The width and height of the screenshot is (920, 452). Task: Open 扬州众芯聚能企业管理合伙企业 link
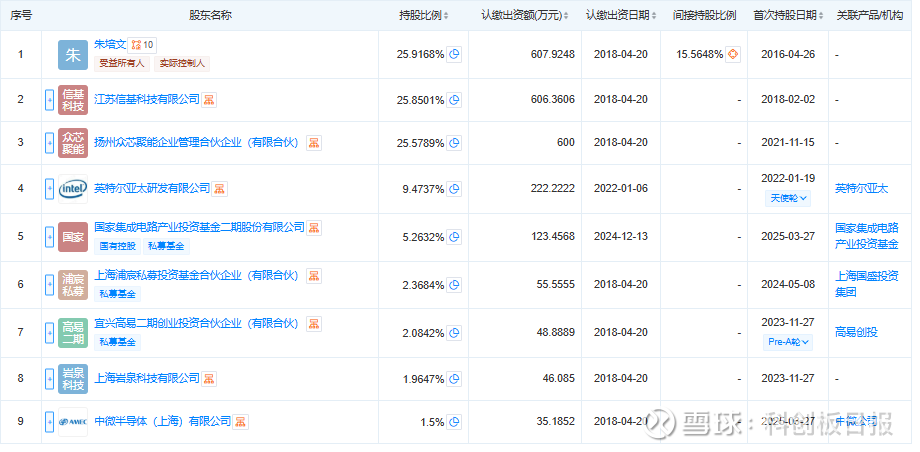197,142
